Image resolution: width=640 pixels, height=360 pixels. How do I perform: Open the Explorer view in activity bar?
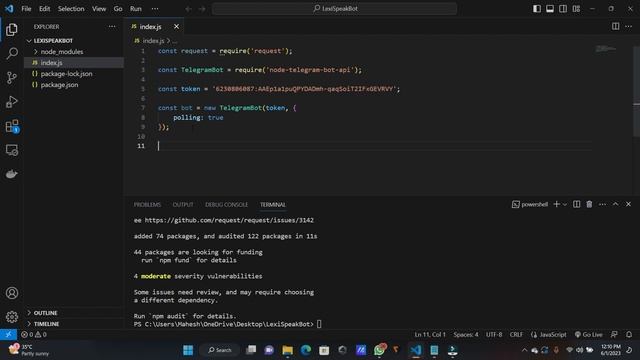pos(12,29)
